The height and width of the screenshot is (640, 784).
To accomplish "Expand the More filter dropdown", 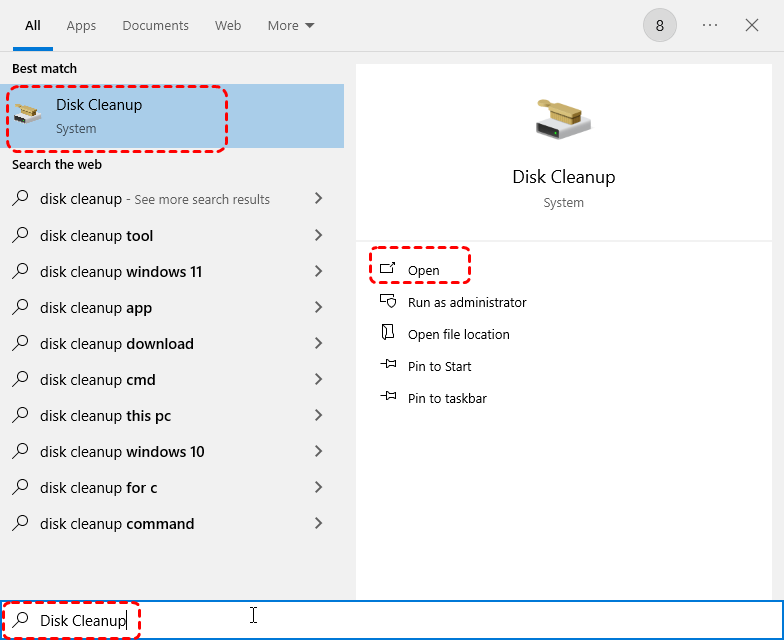I will tap(291, 25).
